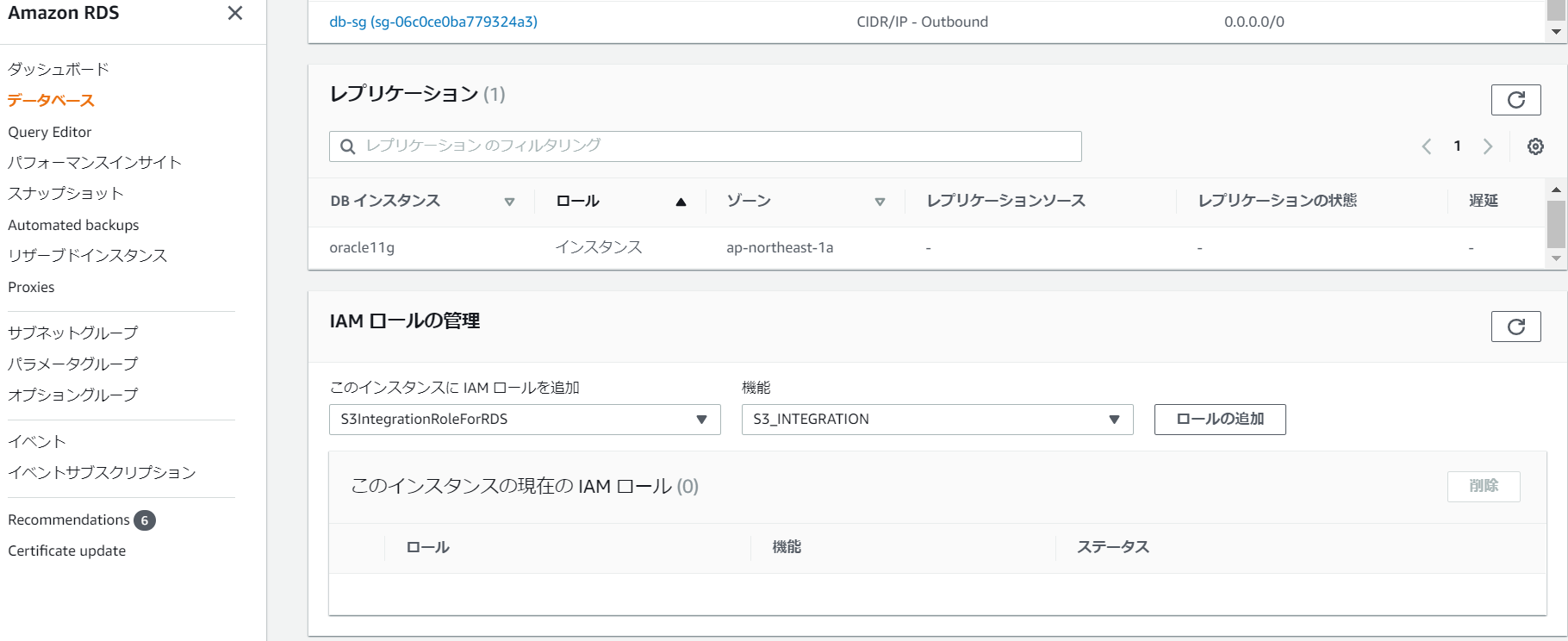Click the ap-northeast-1a zone cell
The height and width of the screenshot is (641, 1568).
[x=780, y=247]
